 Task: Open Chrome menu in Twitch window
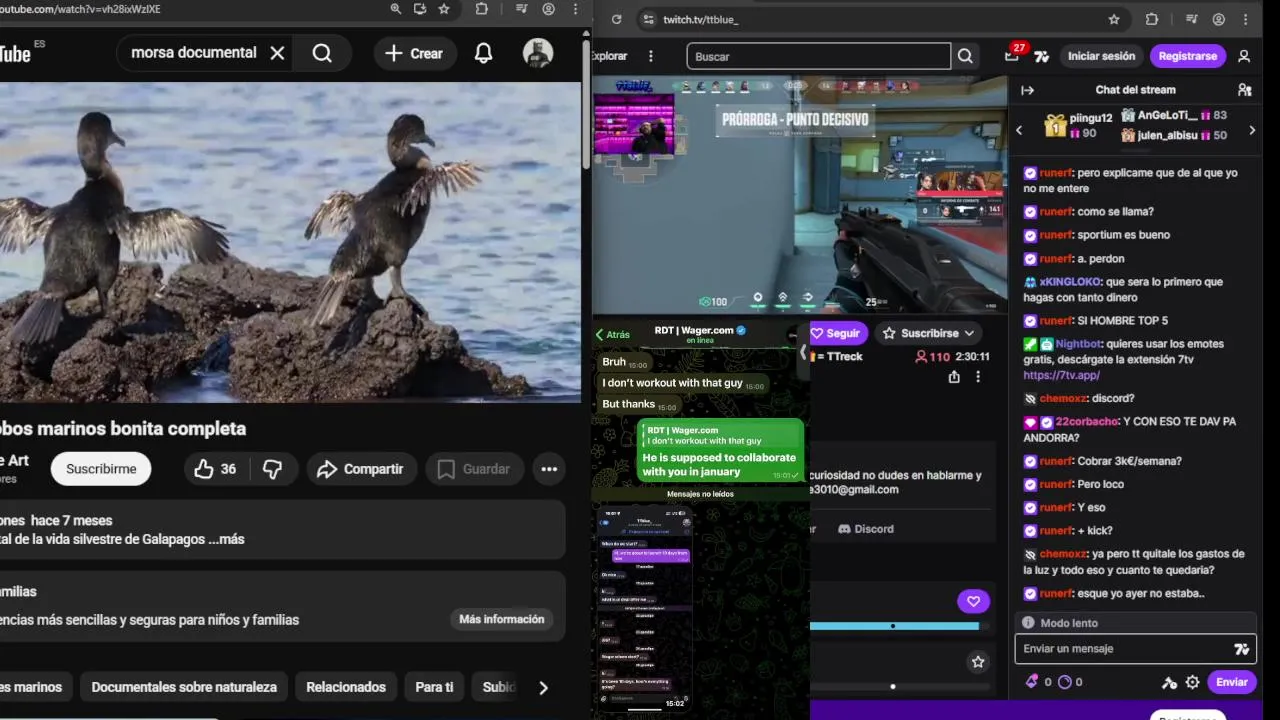pyautogui.click(x=1247, y=19)
